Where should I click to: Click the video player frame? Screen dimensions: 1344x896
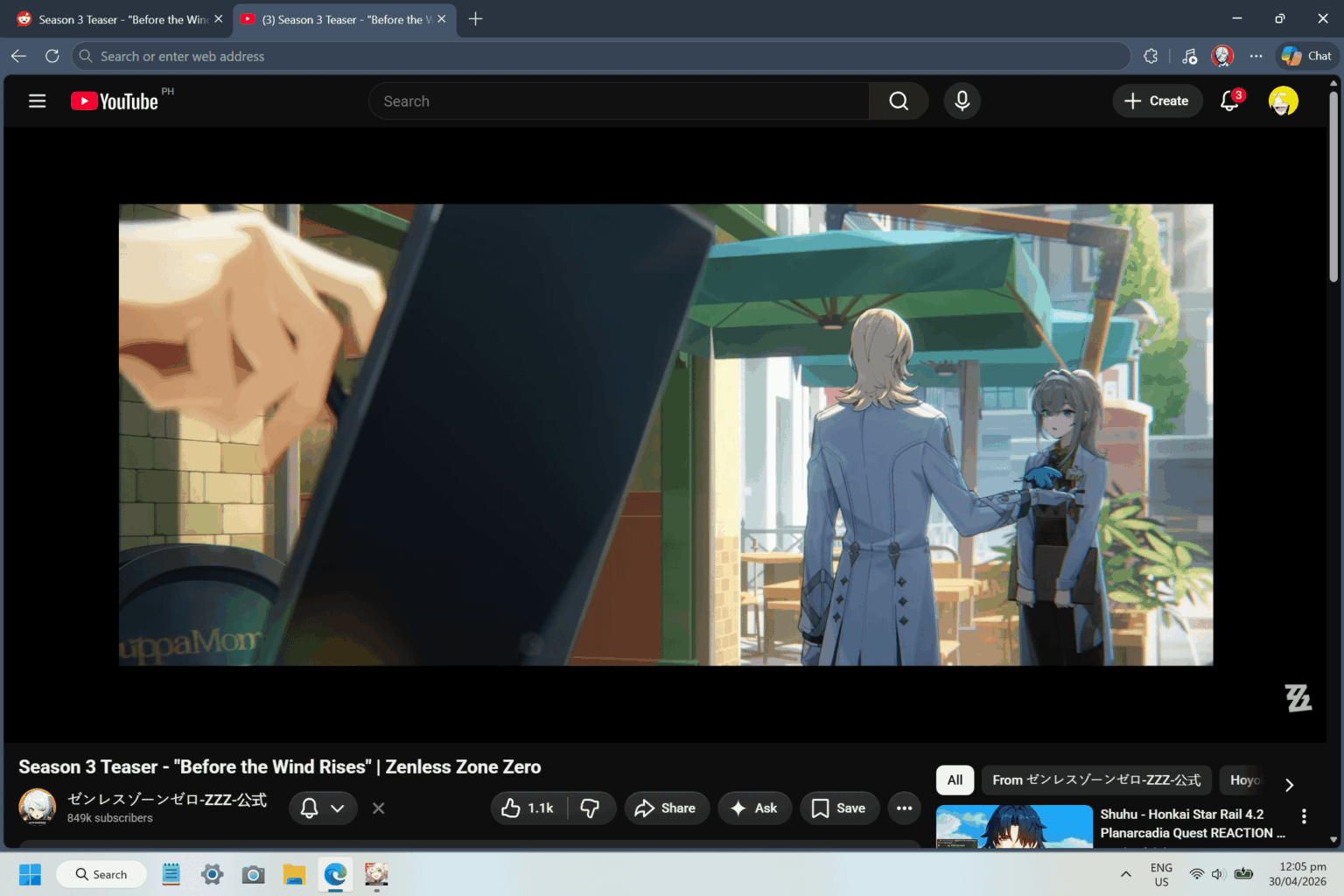(666, 435)
